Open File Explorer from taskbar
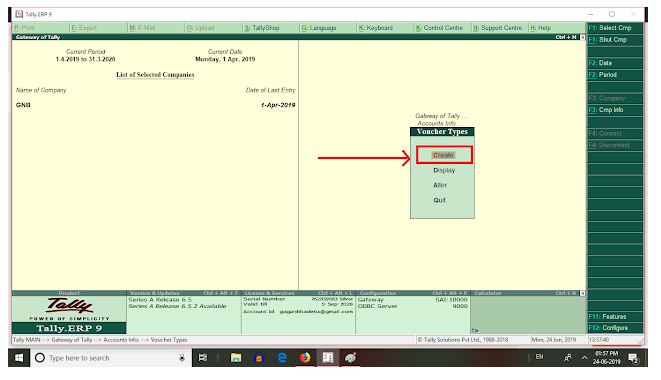 tap(236, 358)
